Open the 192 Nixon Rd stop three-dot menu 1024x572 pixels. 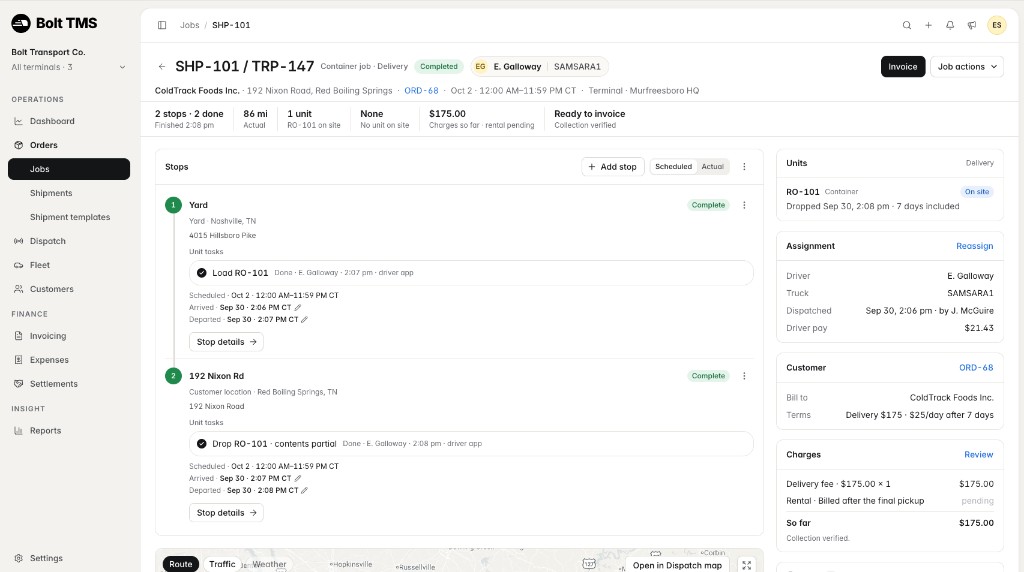[x=744, y=376]
